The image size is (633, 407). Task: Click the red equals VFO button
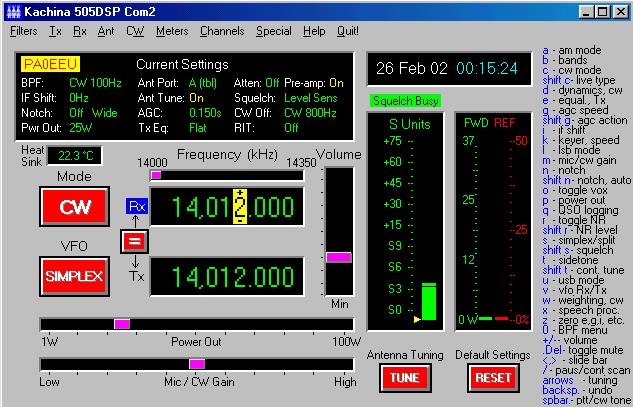click(134, 241)
